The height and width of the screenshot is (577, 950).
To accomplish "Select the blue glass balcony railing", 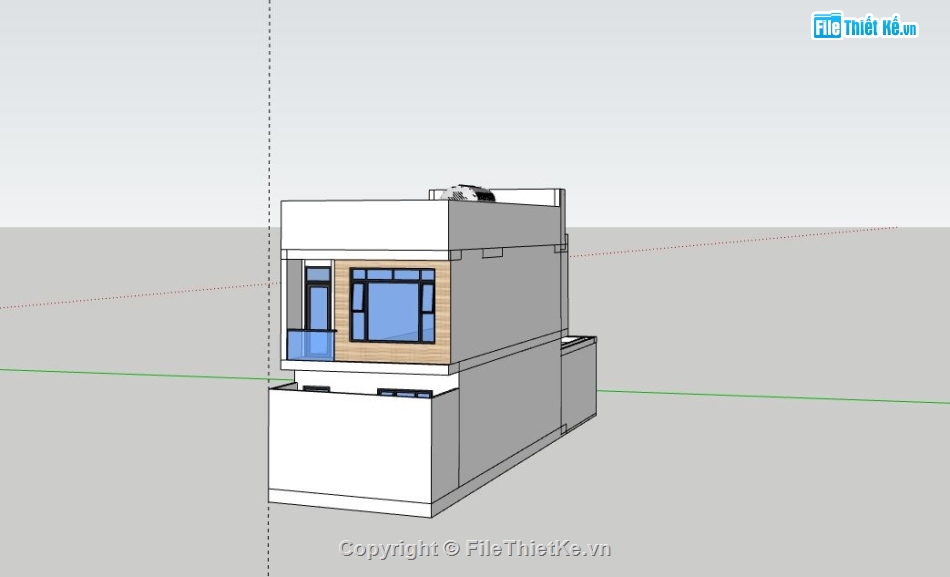I will point(310,344).
